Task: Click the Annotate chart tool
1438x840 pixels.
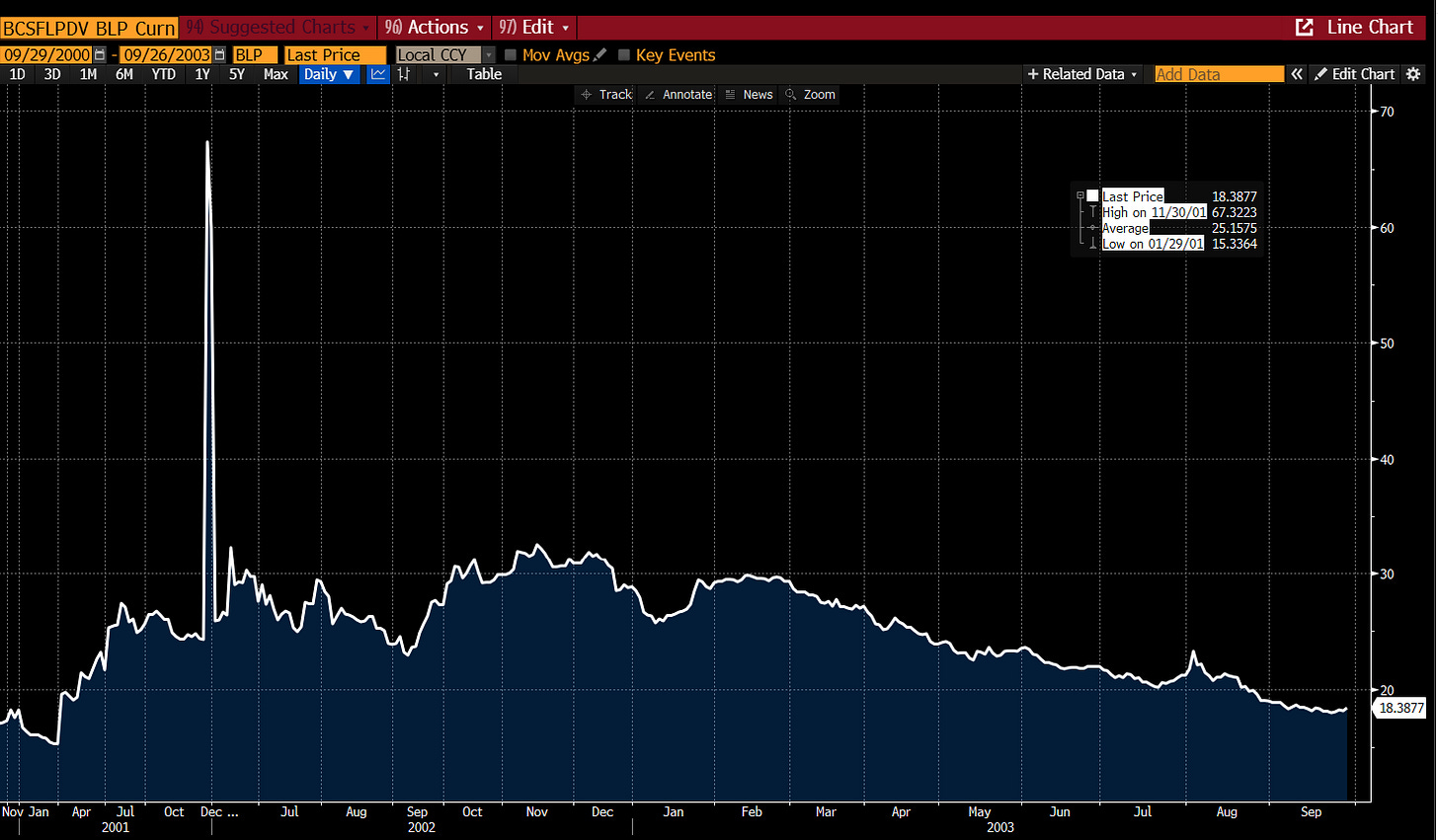Action: (678, 95)
